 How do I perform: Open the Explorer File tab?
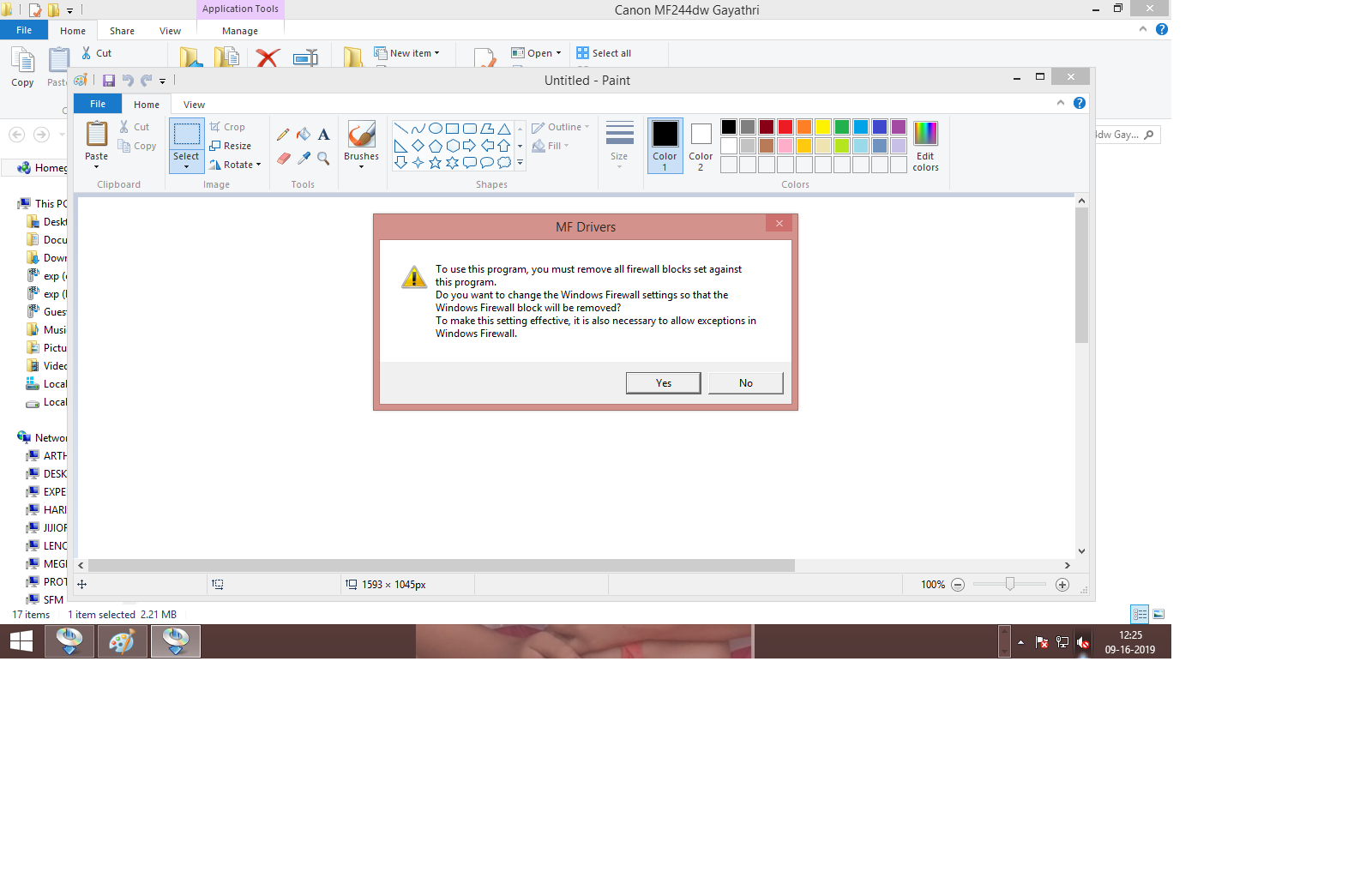[x=24, y=30]
